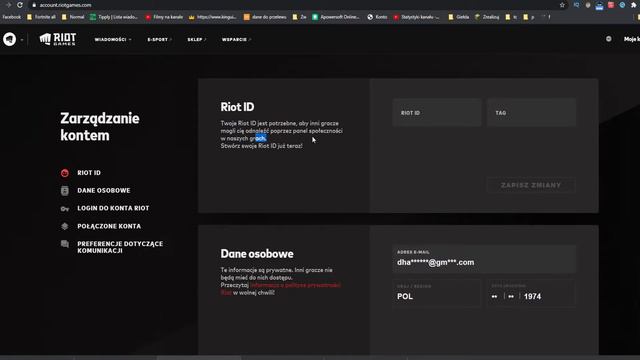Go to Preferencje dotyczące komunikacji section
The image size is (640, 360).
click(x=120, y=247)
